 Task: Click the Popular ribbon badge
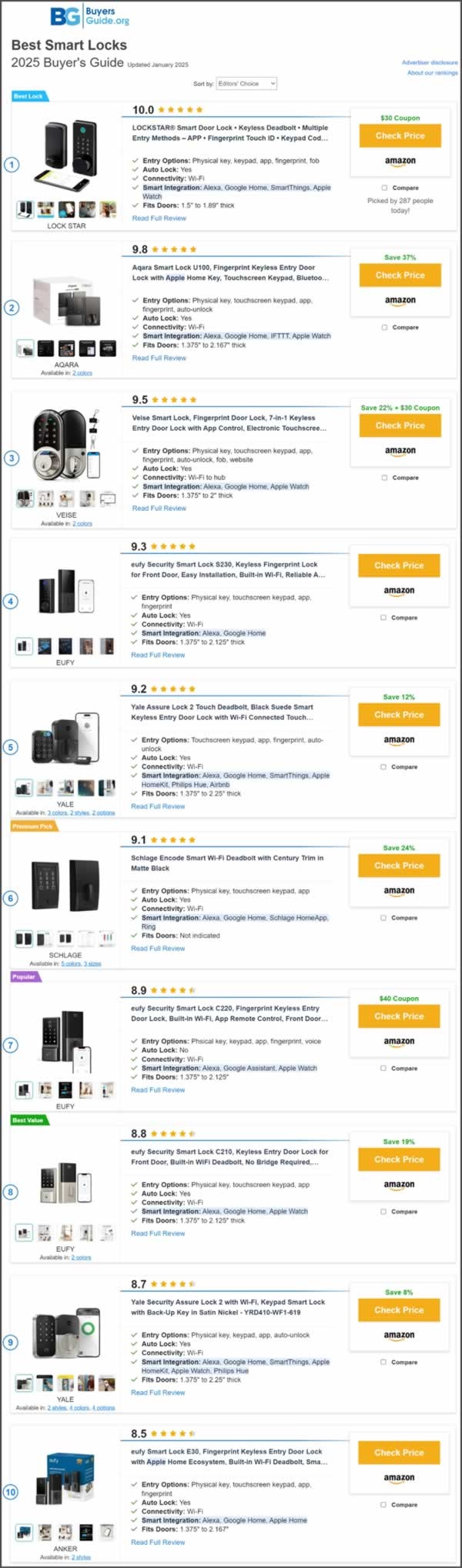coord(24,977)
